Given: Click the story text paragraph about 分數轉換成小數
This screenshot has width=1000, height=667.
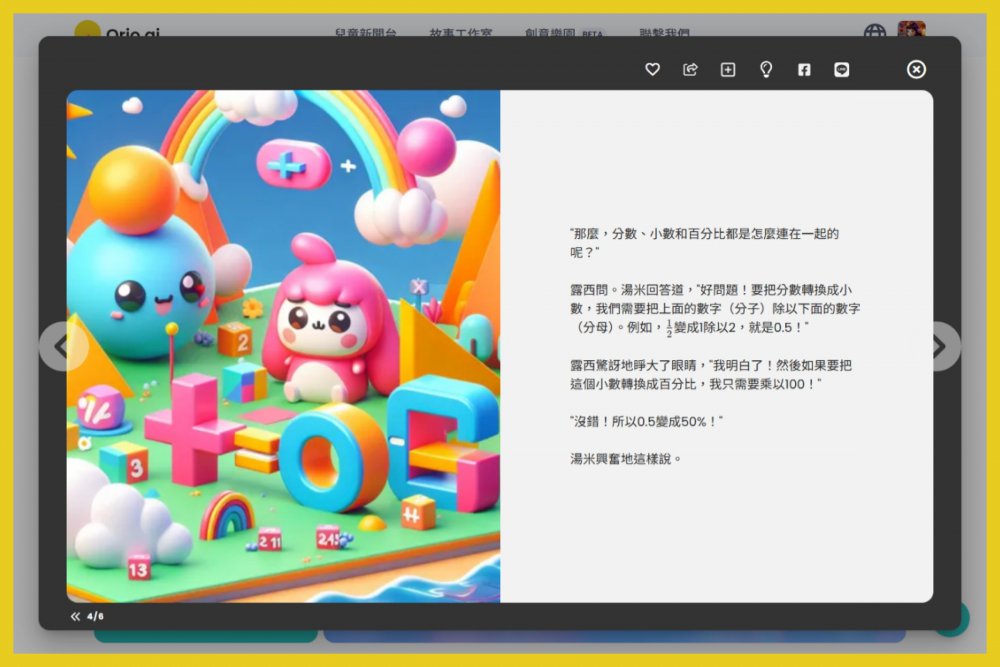Looking at the screenshot, I should coord(715,308).
